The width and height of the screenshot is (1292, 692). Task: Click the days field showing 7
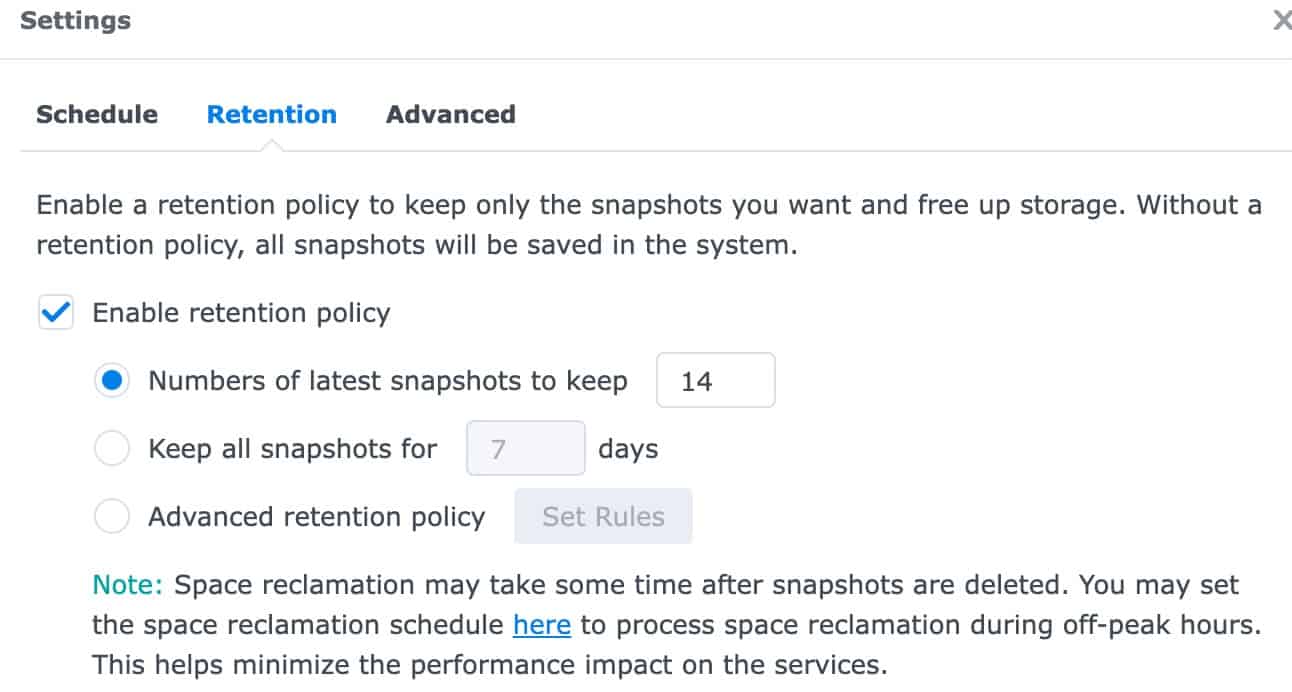pos(526,448)
